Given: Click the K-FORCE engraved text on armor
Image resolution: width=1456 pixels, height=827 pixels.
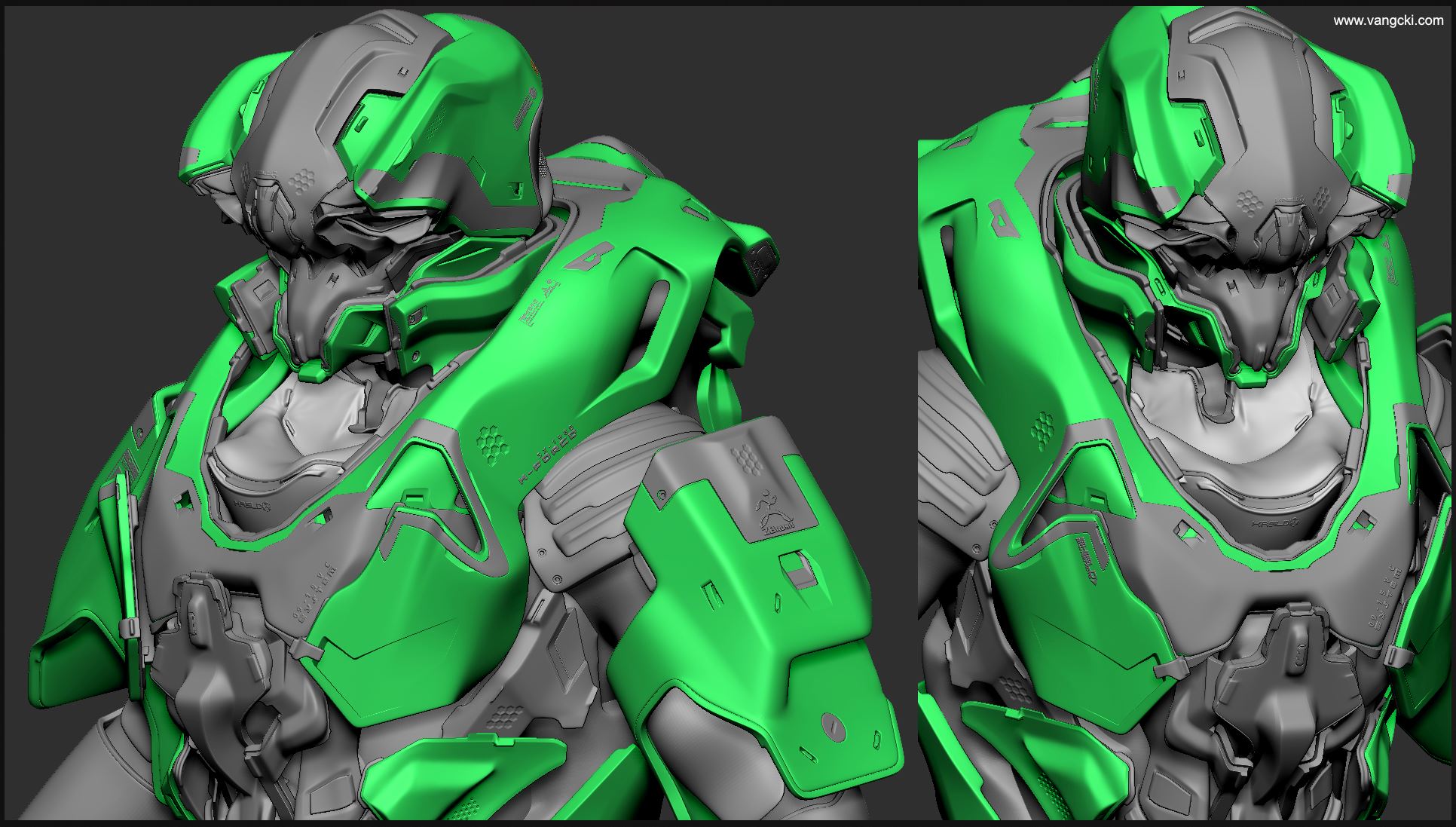Looking at the screenshot, I should [x=549, y=455].
